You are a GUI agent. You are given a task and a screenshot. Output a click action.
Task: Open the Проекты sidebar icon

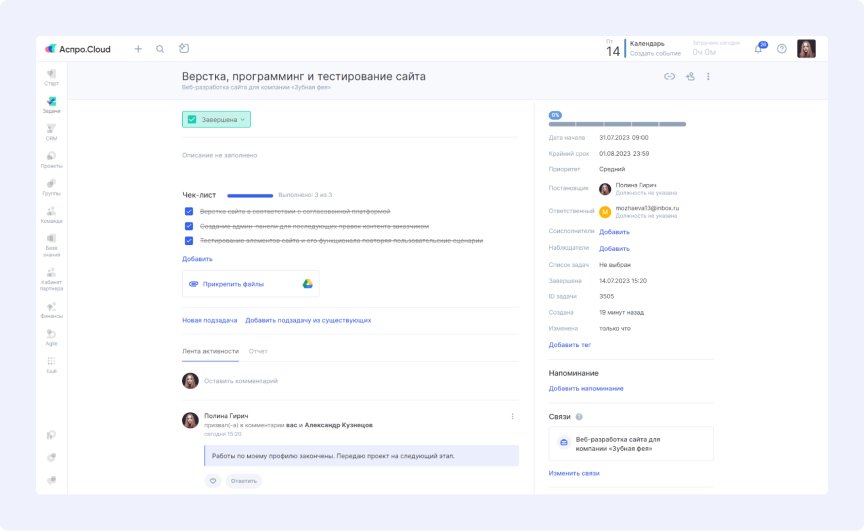click(x=51, y=160)
